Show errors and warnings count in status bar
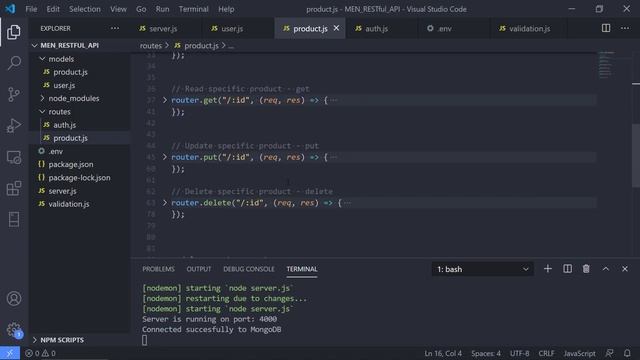 (40, 353)
